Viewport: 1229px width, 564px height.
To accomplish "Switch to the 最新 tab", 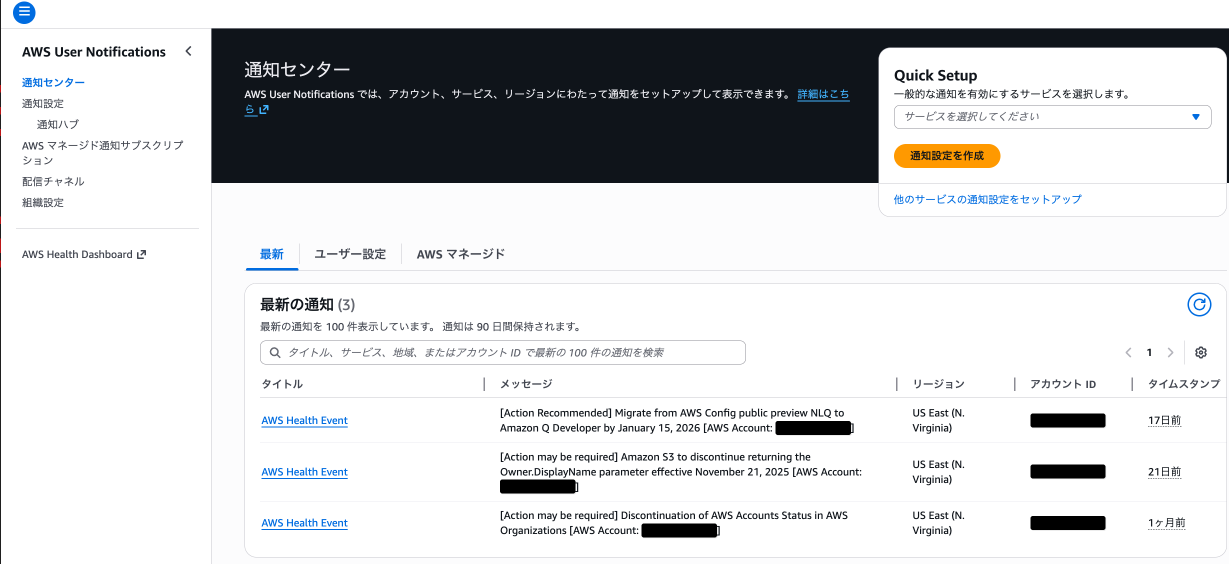I will (x=272, y=254).
